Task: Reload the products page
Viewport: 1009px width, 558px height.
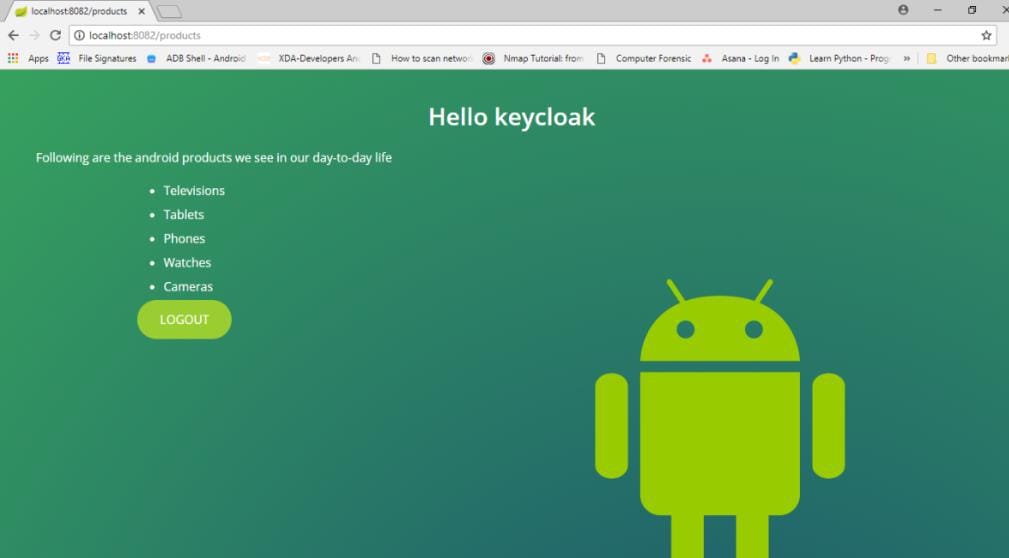Action: (x=55, y=35)
